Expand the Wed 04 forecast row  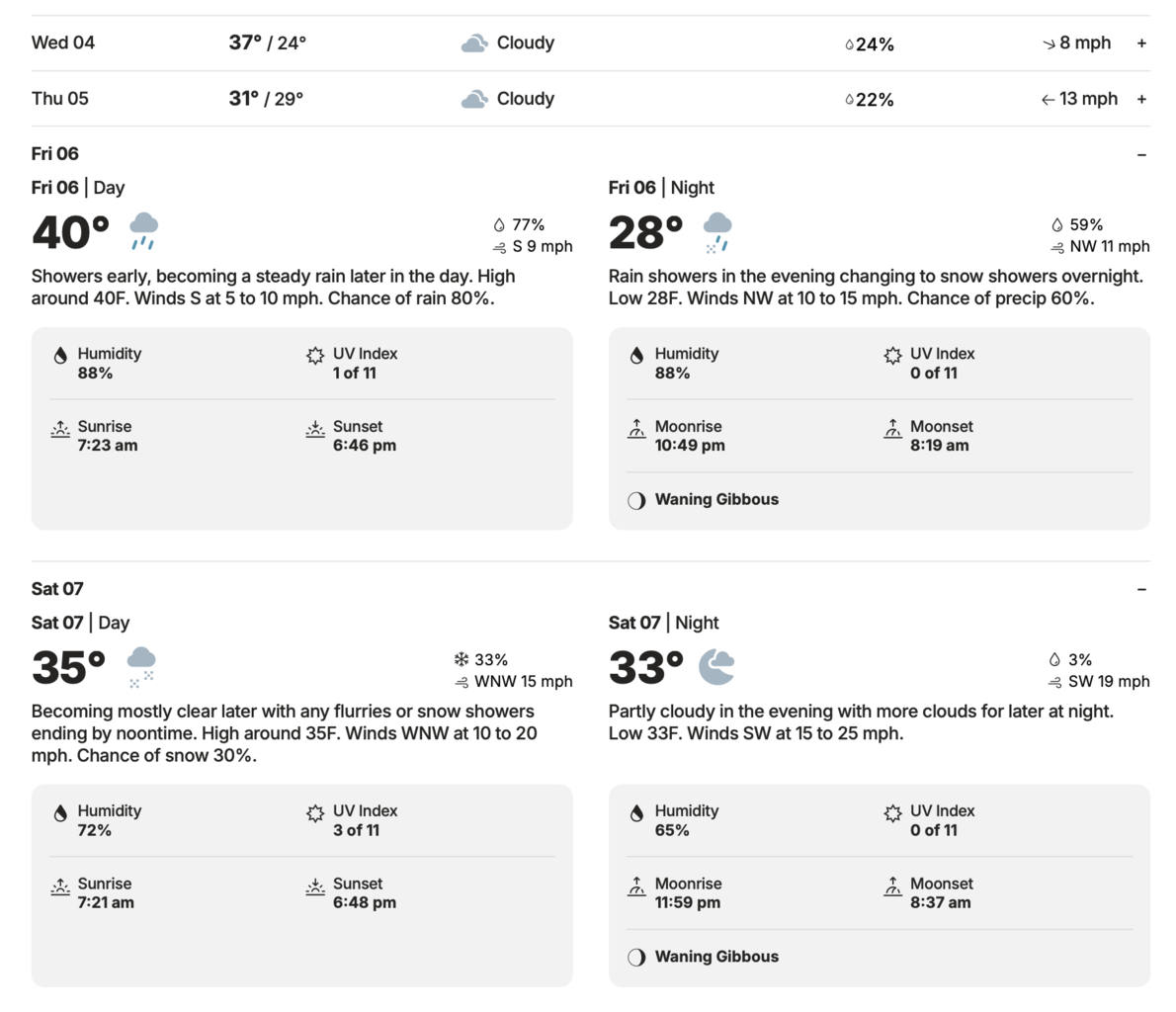(x=1141, y=43)
